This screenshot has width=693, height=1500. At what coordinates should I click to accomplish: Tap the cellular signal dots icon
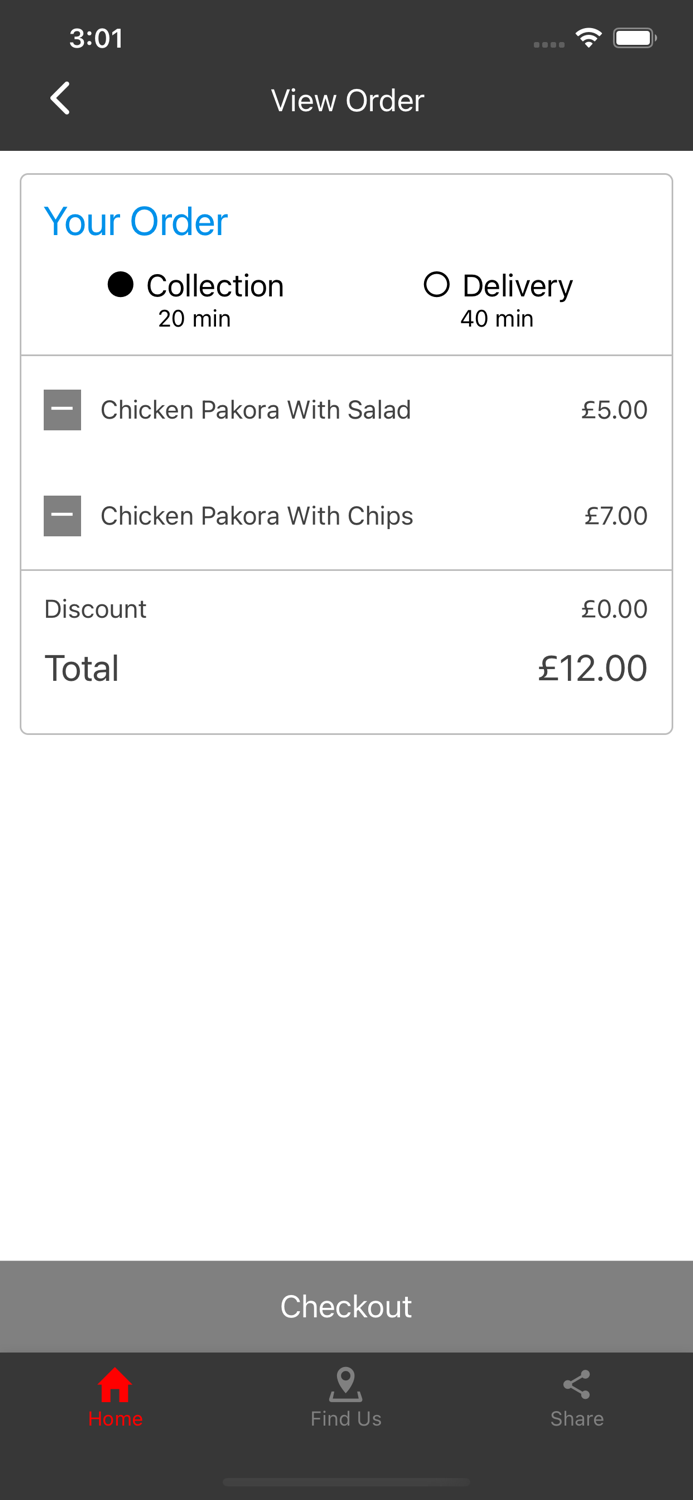click(x=549, y=43)
